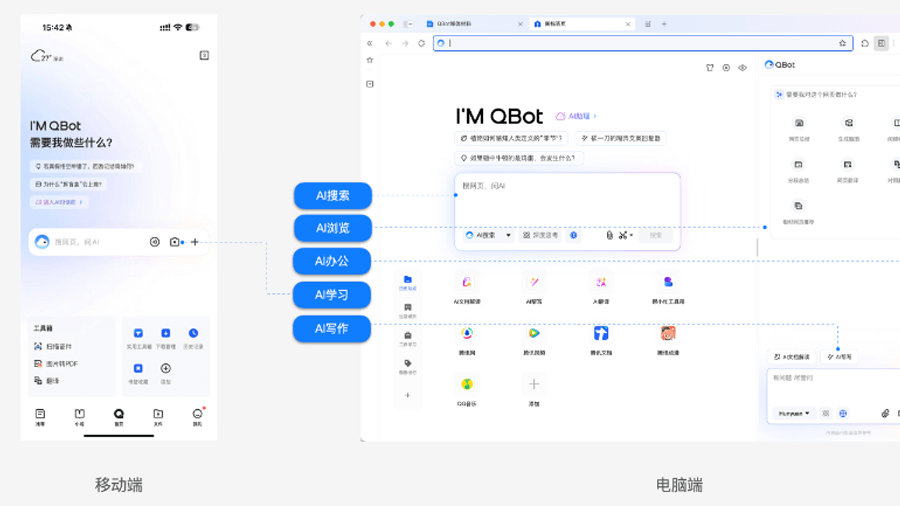
Task: Go to the QBot home tab on mobile
Action: point(119,417)
